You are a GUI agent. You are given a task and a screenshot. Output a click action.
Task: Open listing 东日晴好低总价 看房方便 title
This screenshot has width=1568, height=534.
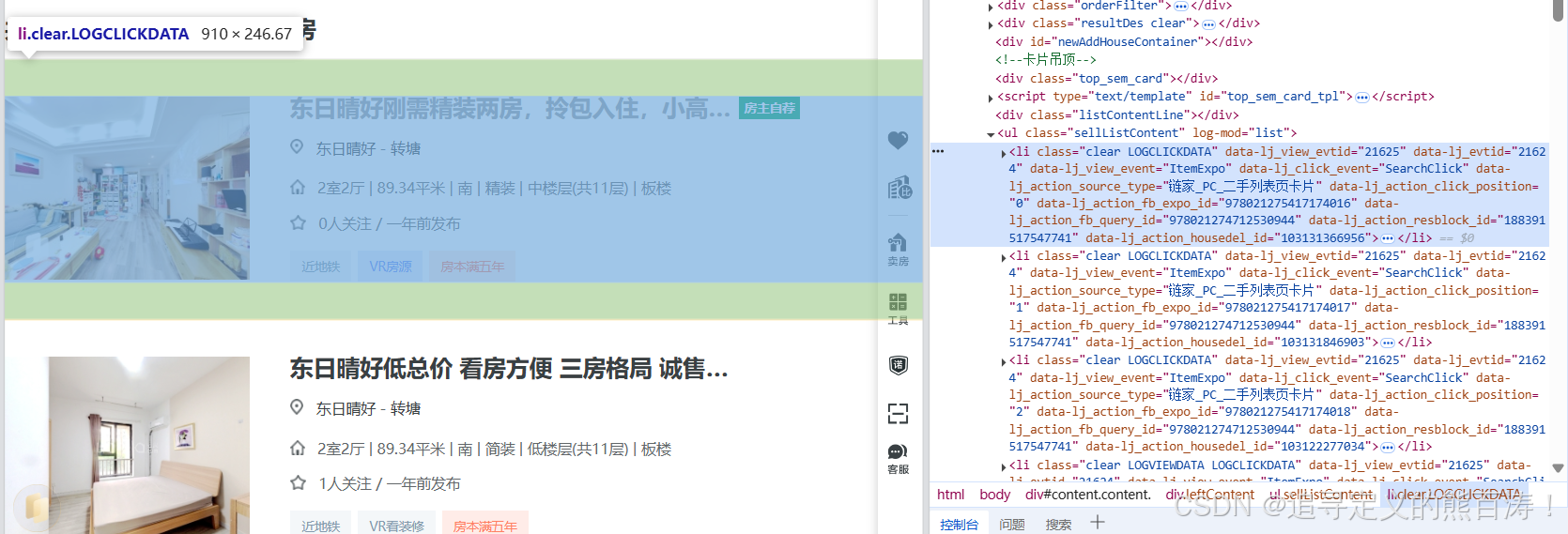[509, 369]
